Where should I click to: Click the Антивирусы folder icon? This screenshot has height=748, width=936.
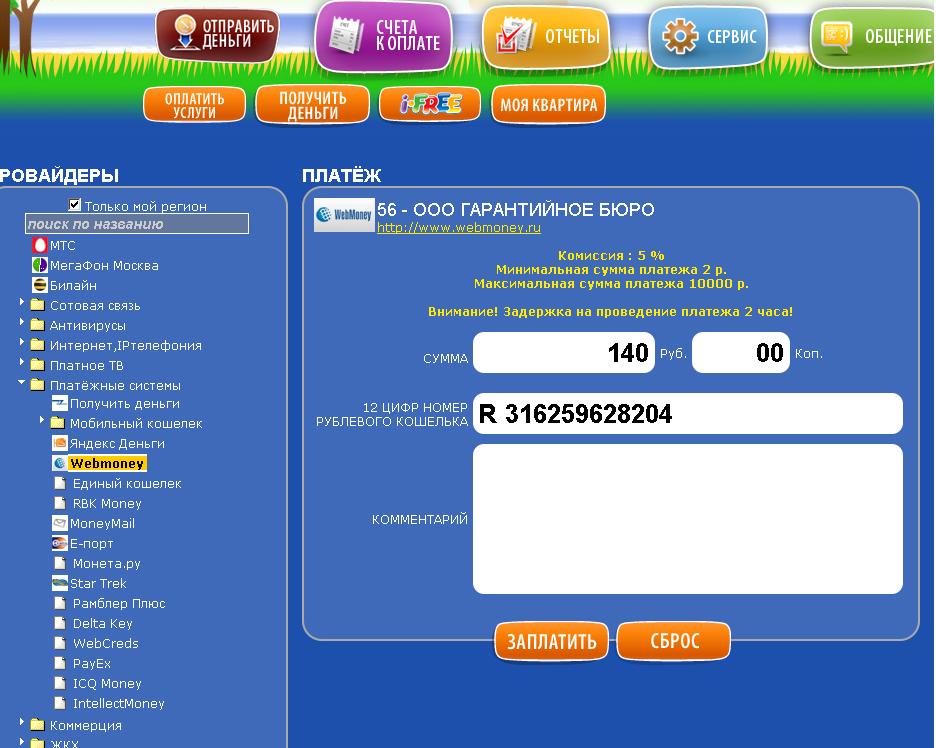pos(38,325)
